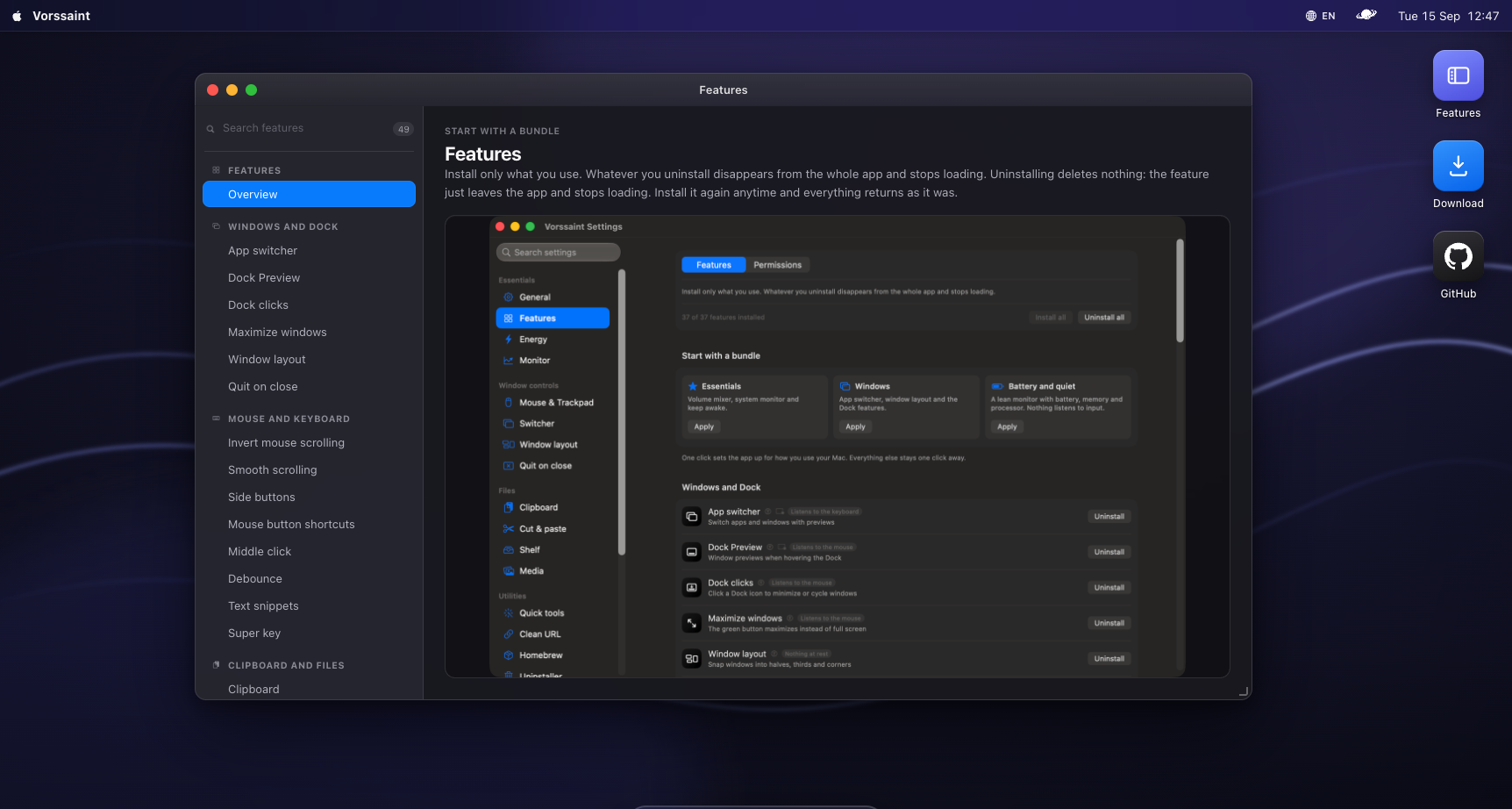Click the date and time in menu bar
The height and width of the screenshot is (809, 1512).
[1448, 16]
